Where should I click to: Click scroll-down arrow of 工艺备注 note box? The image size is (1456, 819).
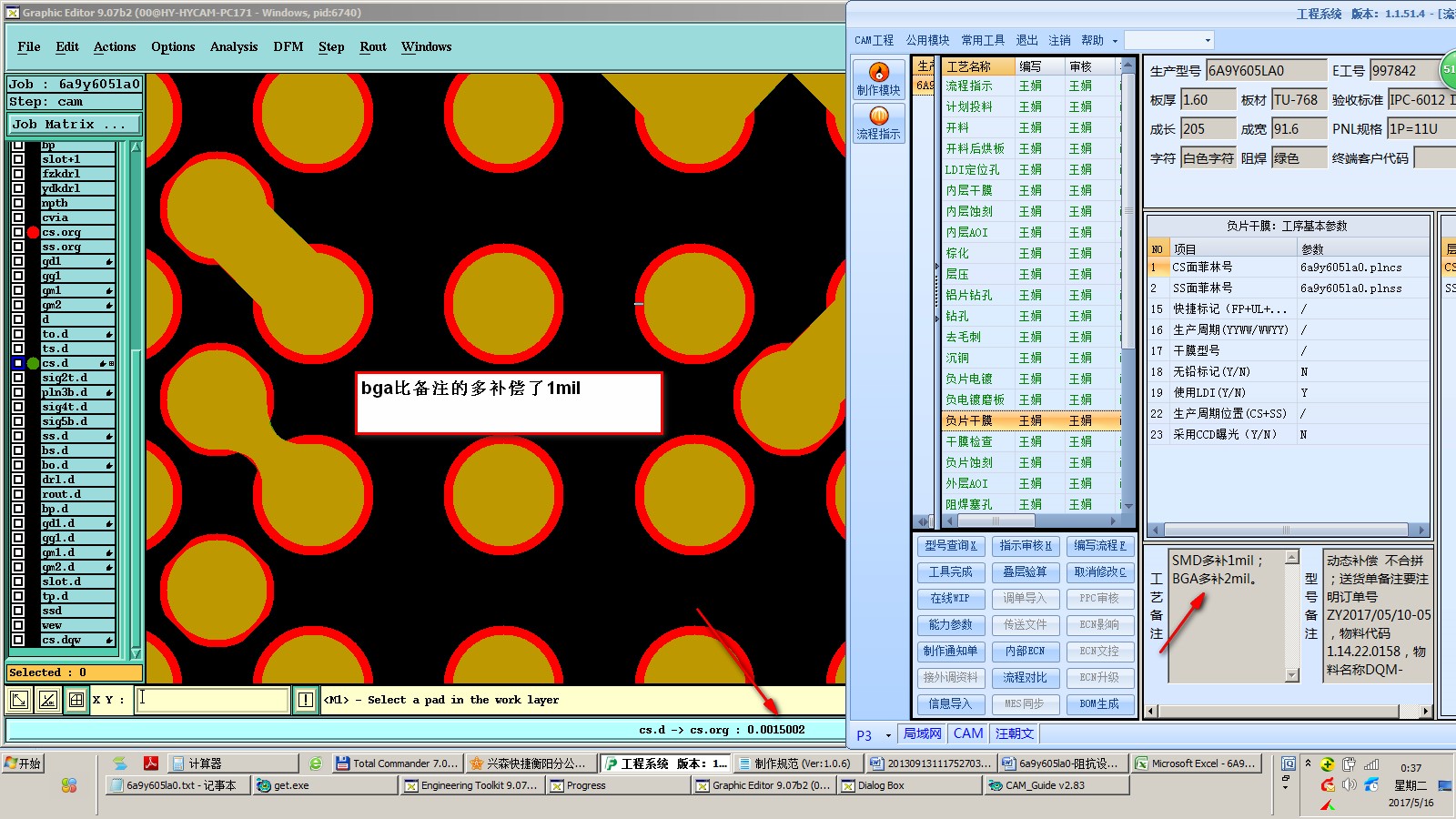coord(1291,675)
